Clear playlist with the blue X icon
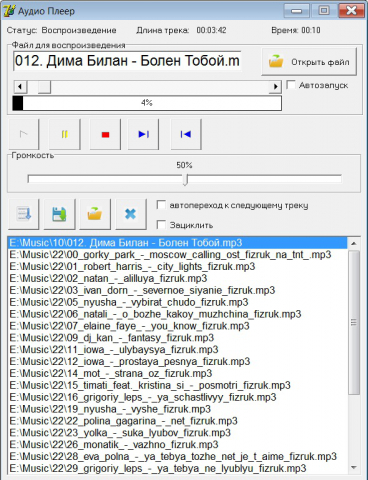 pyautogui.click(x=131, y=214)
